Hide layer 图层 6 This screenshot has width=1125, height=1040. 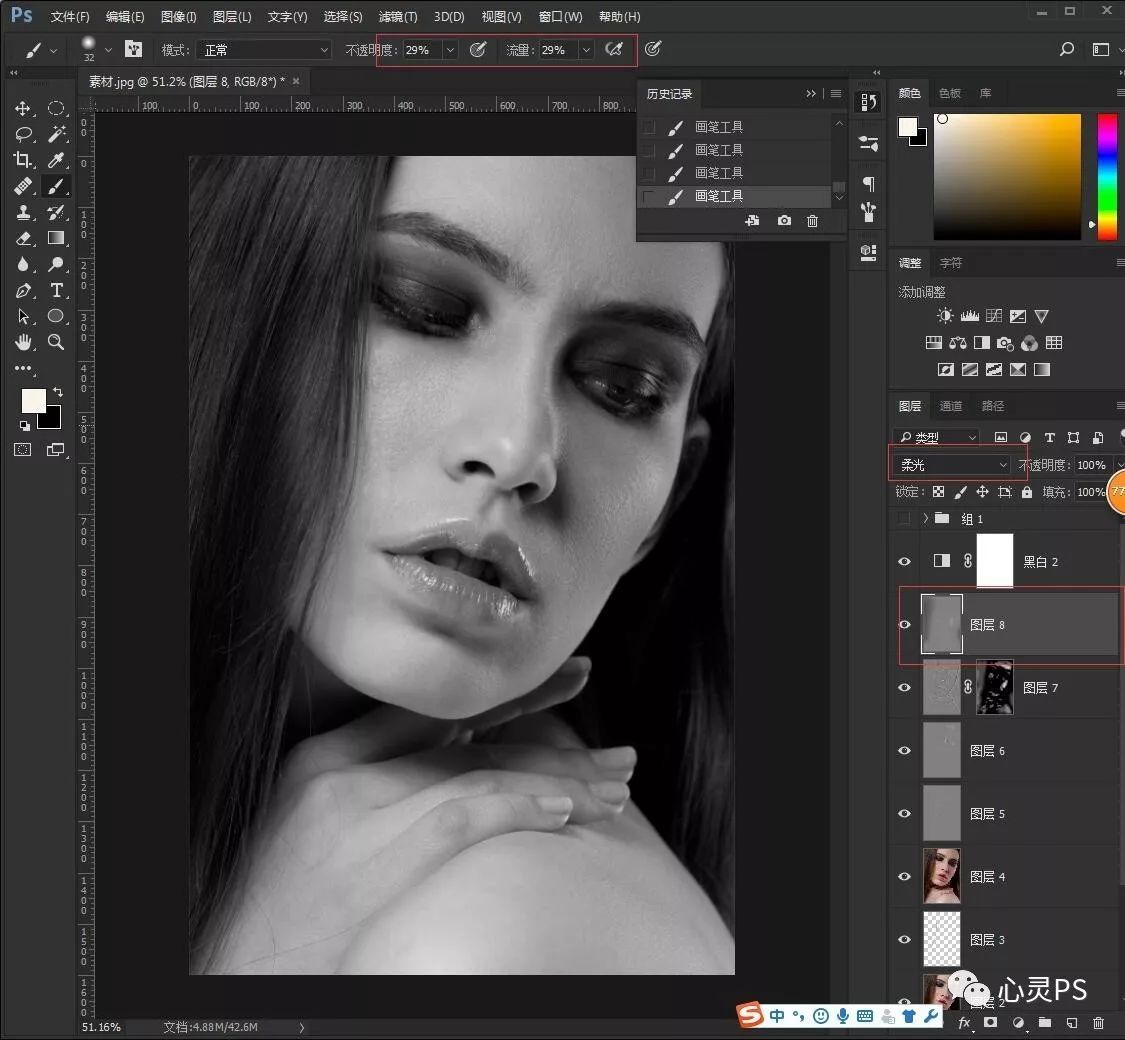pyautogui.click(x=904, y=750)
